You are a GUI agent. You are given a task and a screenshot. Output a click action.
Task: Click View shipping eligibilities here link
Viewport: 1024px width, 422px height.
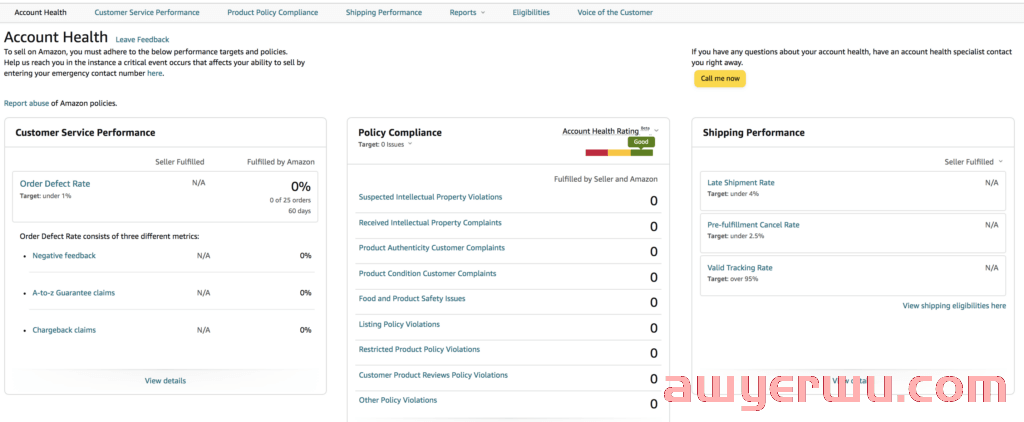click(x=954, y=306)
